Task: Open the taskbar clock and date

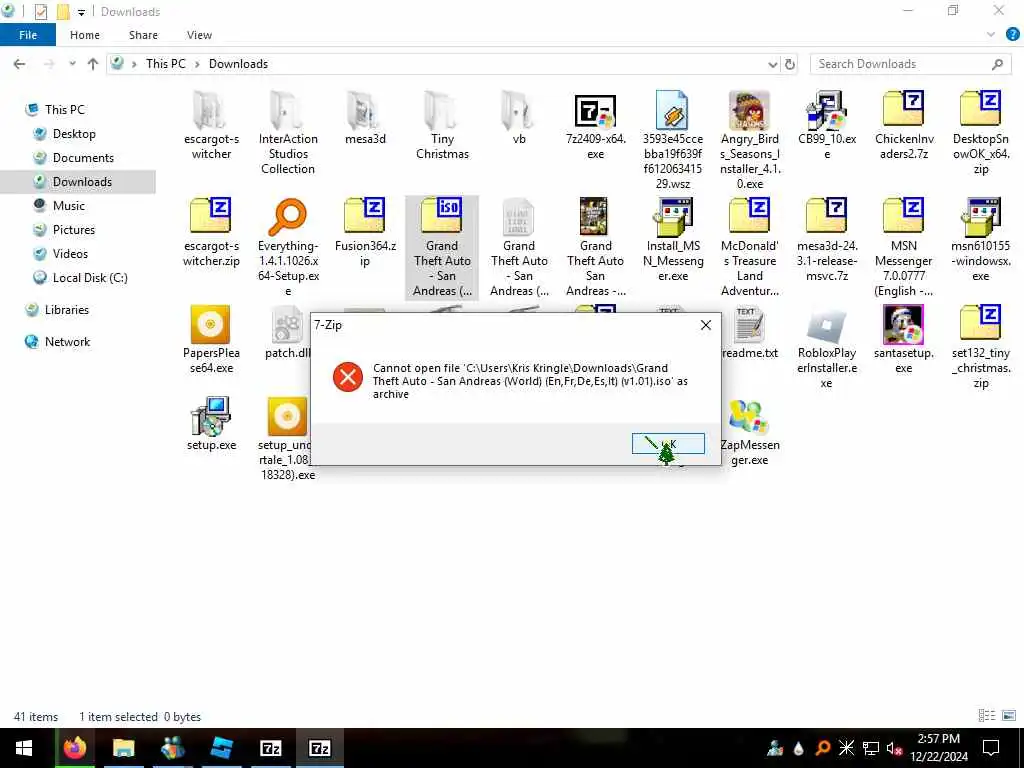Action: 938,748
